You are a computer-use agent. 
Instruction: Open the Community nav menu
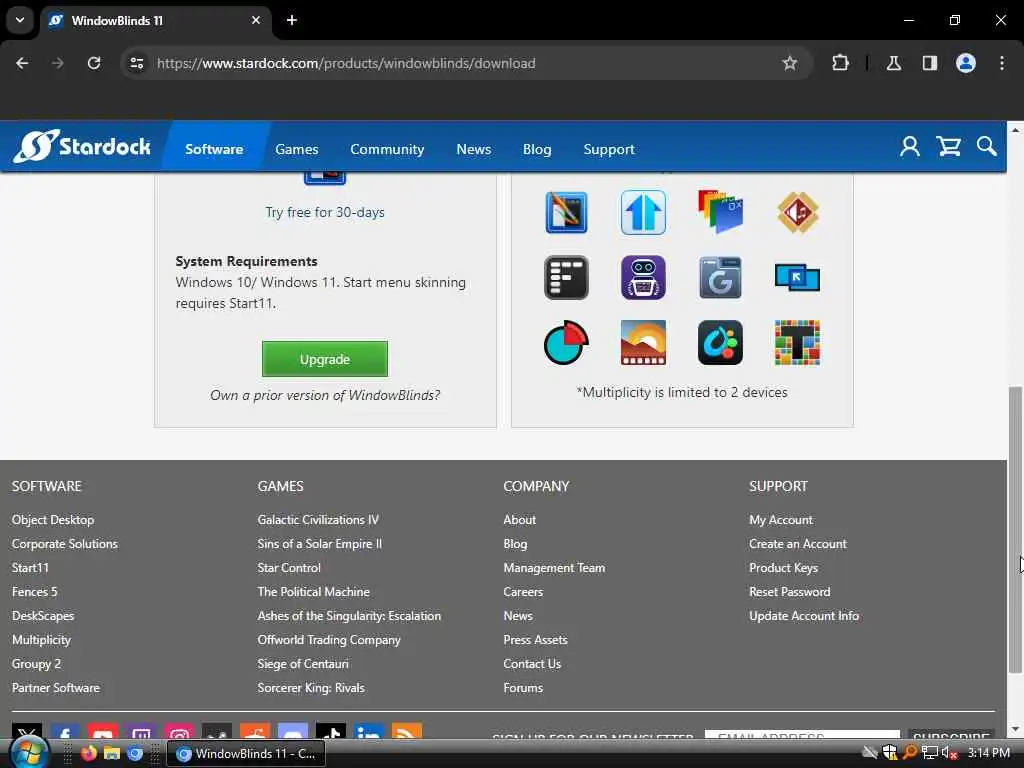pos(387,149)
